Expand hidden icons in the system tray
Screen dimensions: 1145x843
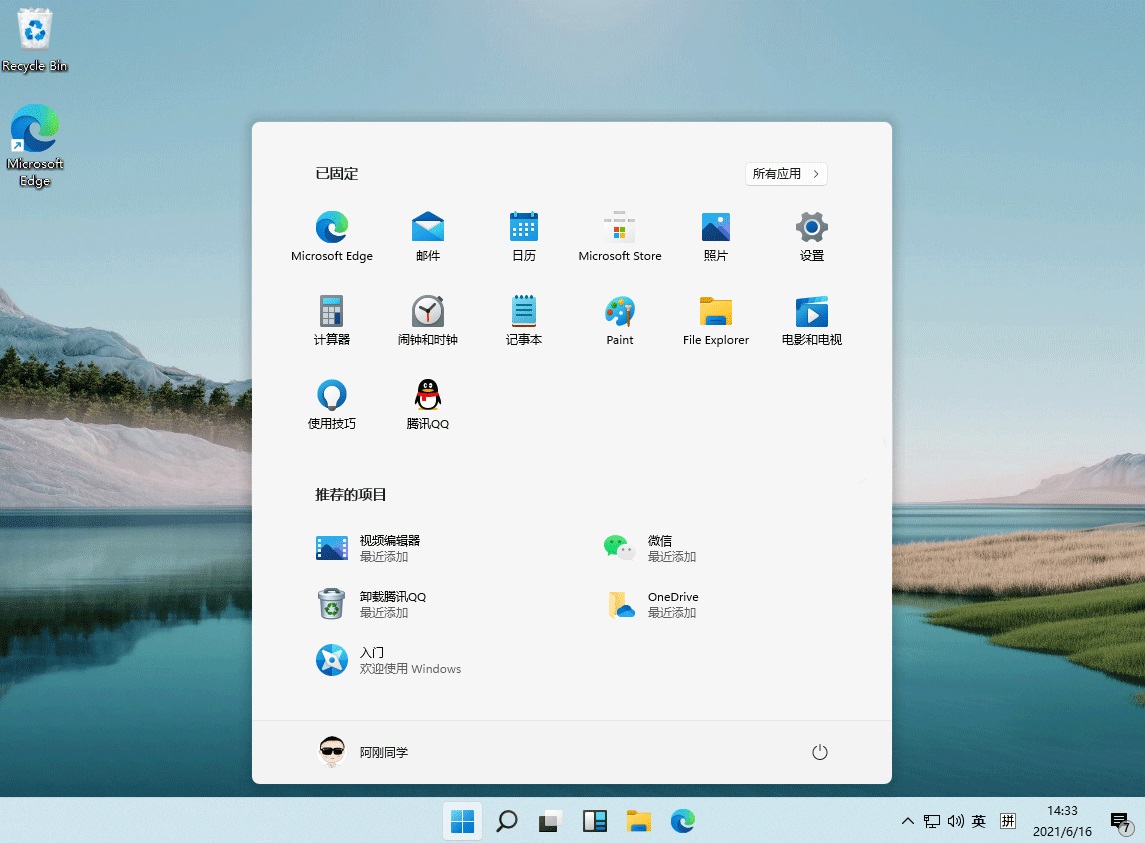(x=907, y=821)
